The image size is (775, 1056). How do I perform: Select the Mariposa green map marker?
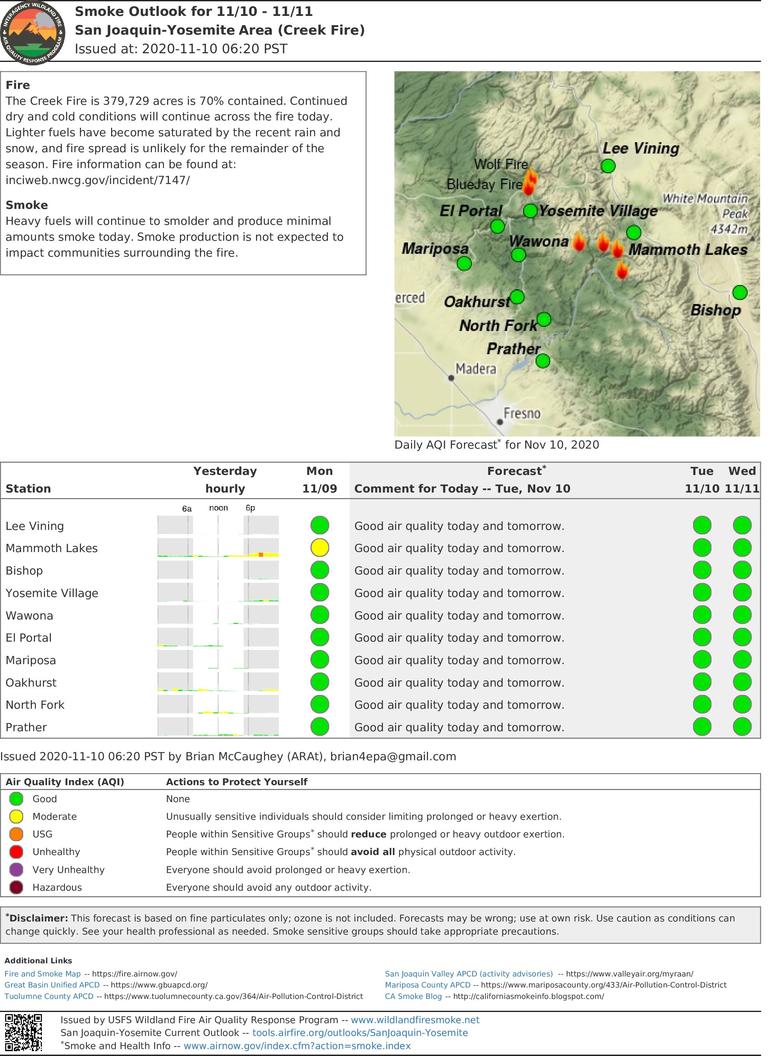click(x=464, y=264)
